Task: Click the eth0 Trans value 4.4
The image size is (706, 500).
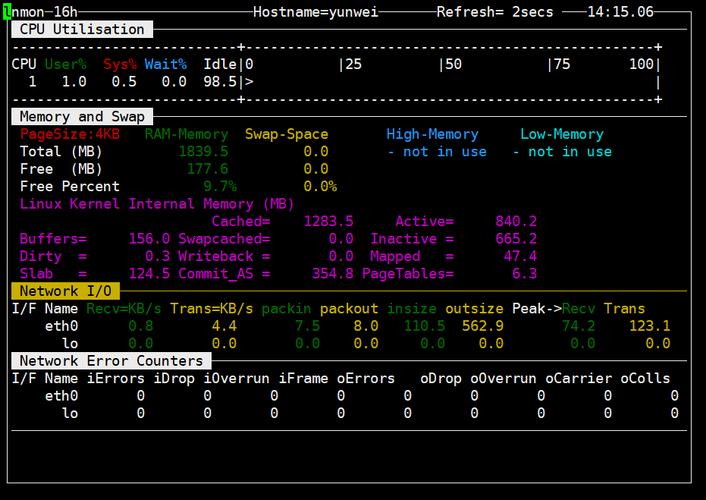Action: [224, 326]
